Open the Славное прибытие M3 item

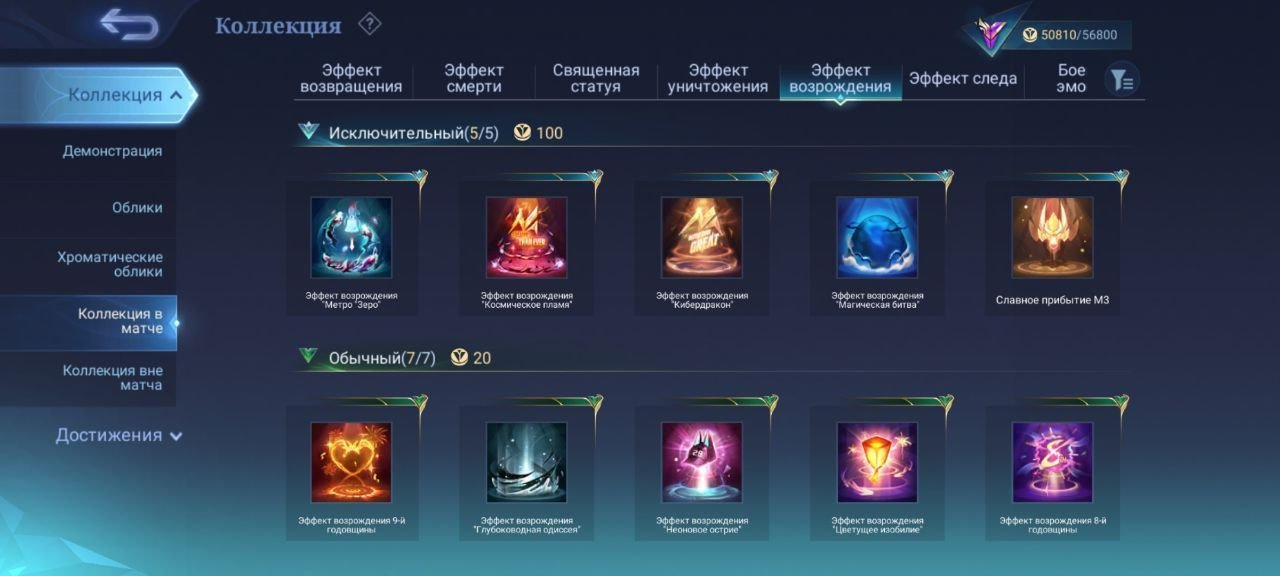pos(1052,237)
